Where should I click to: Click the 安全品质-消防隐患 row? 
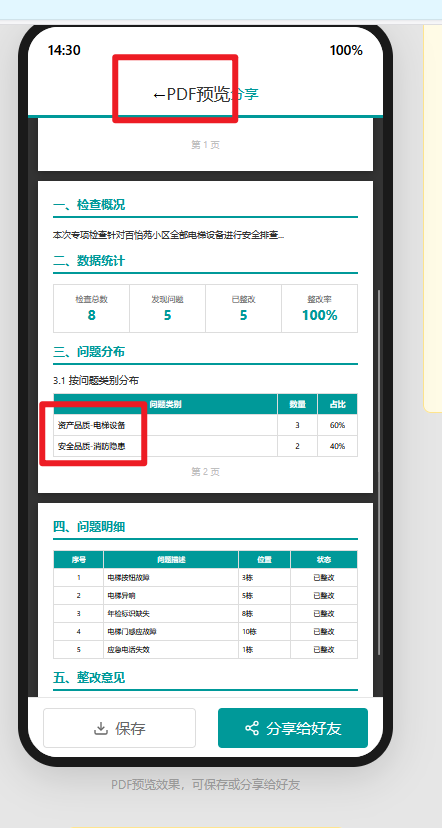205,446
